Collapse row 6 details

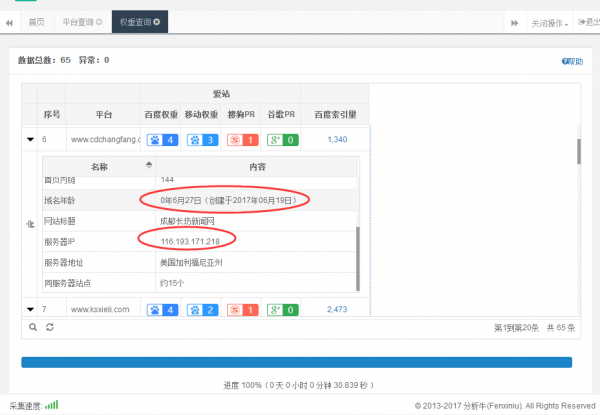click(30, 140)
